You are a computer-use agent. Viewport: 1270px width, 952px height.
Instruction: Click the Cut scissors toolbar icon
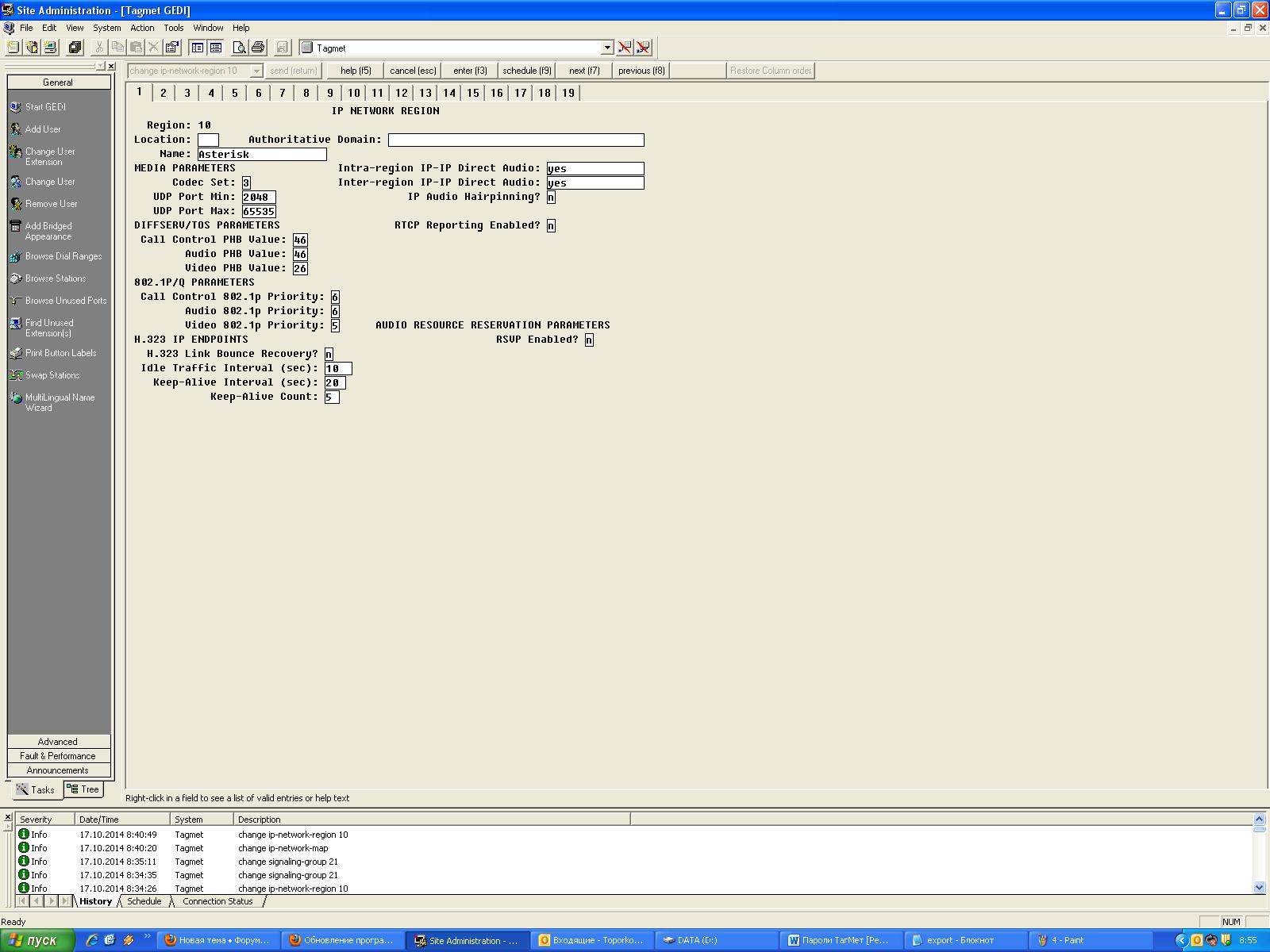[99, 48]
